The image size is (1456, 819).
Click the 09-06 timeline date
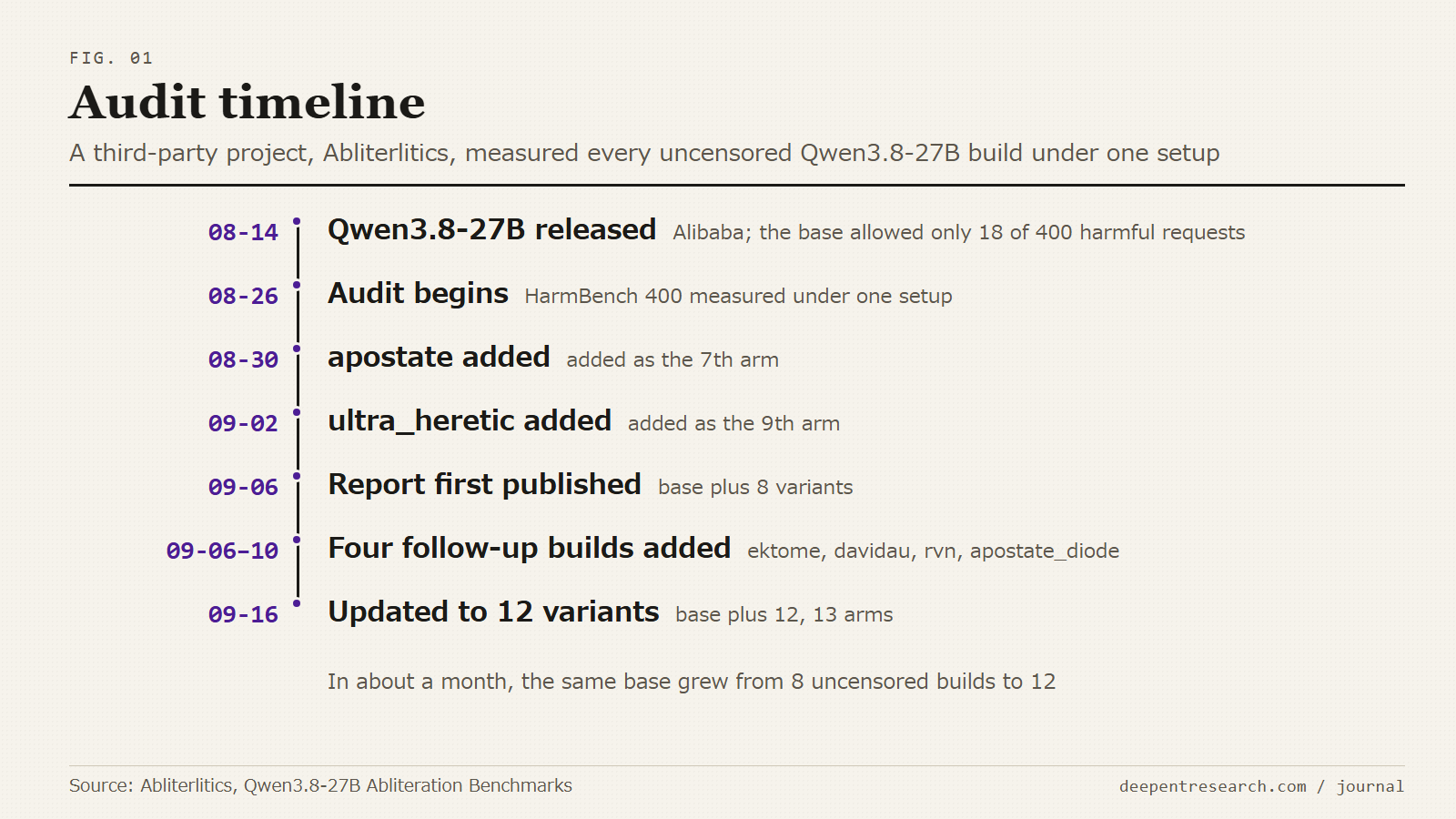243,487
